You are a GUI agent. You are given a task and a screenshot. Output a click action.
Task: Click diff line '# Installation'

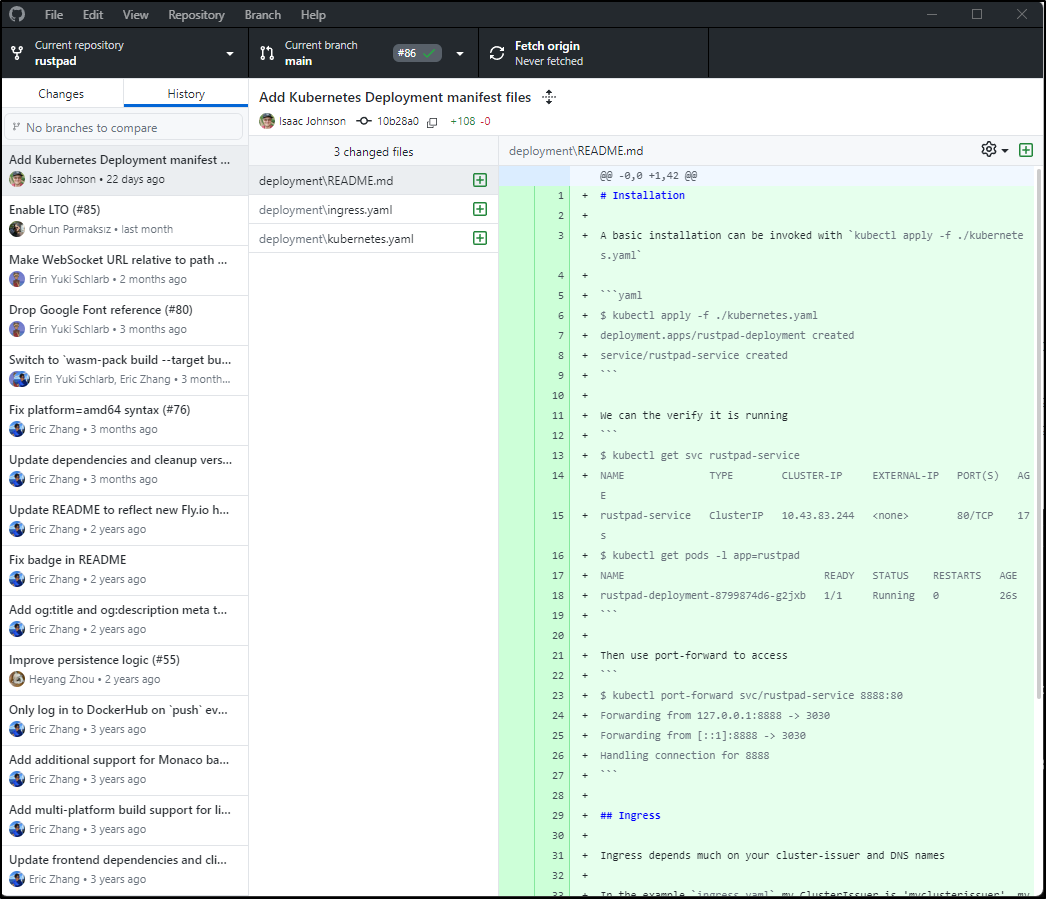(642, 195)
